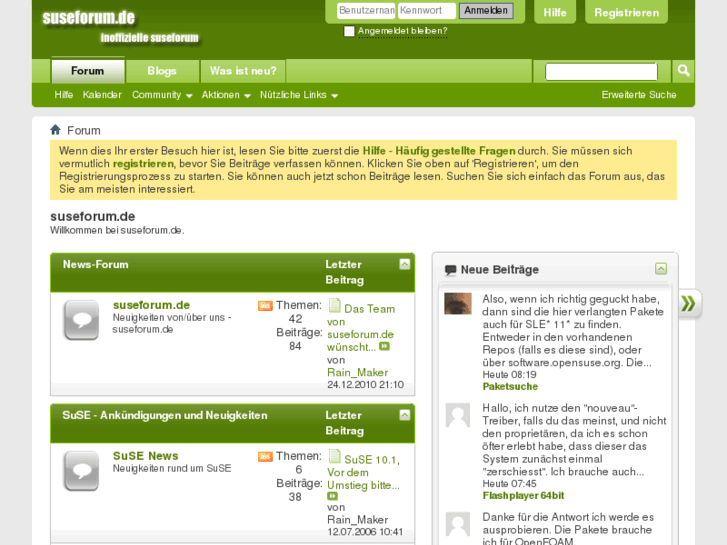The height and width of the screenshot is (545, 727).
Task: Click the 'Heute 07:45' timestamp
Action: (x=509, y=483)
